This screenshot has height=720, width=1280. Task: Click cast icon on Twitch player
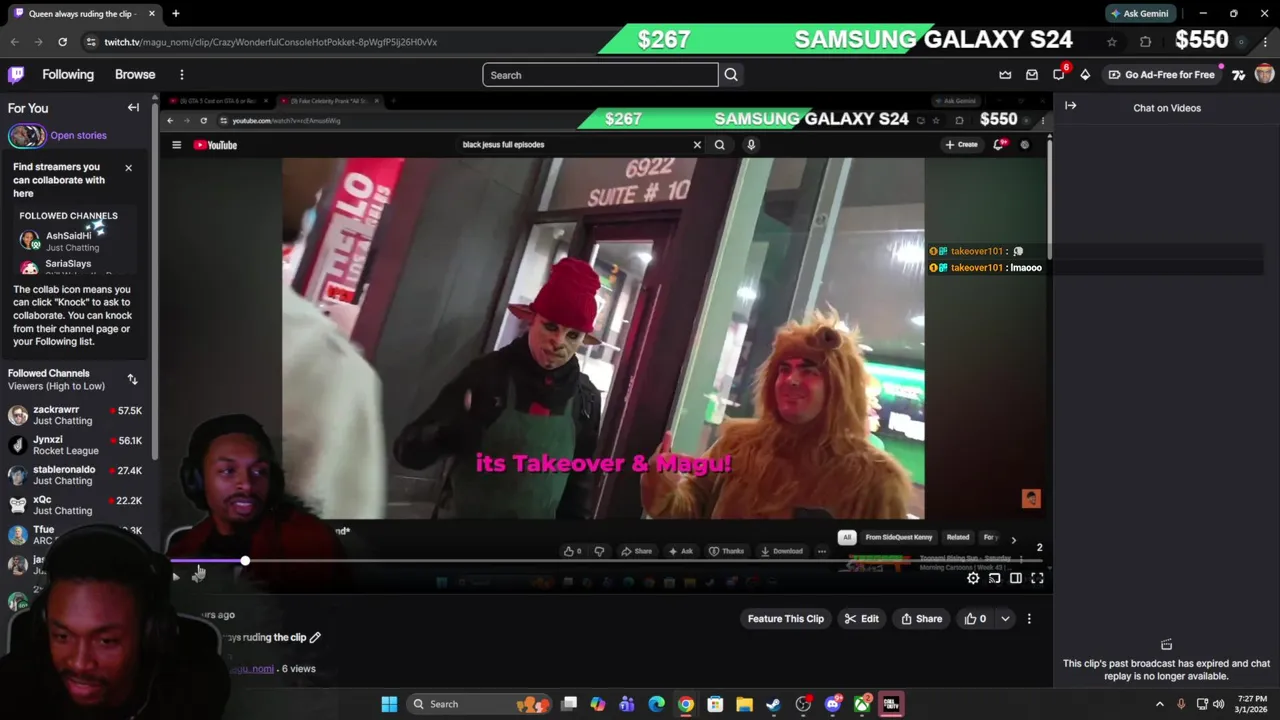(x=994, y=578)
